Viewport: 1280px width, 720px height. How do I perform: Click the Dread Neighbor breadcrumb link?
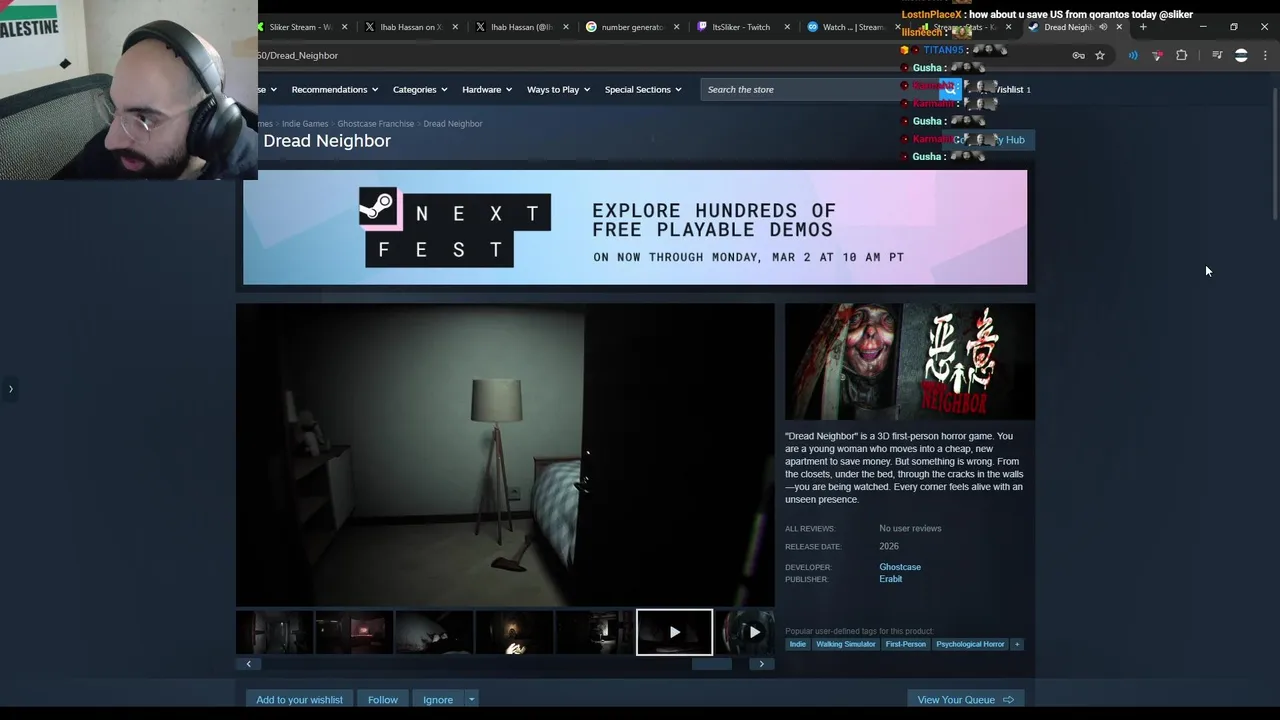pyautogui.click(x=453, y=124)
